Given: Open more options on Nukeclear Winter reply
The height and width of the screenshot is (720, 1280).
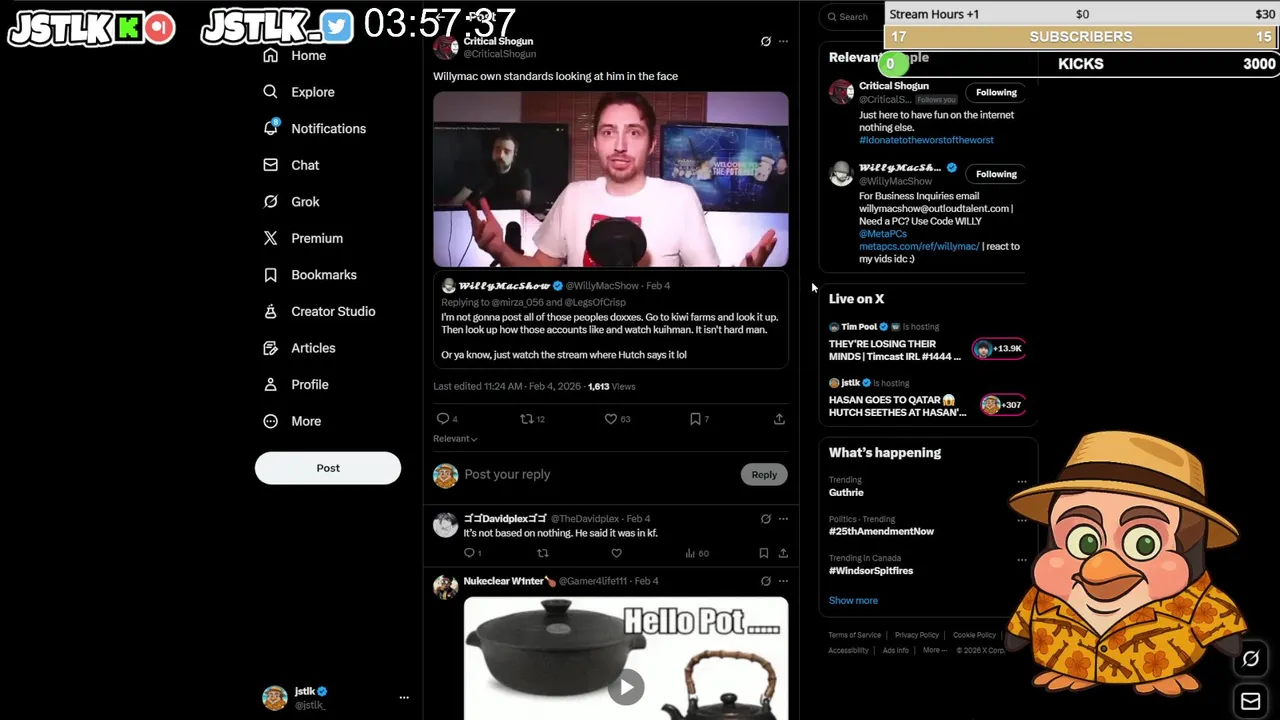Looking at the screenshot, I should [x=783, y=581].
